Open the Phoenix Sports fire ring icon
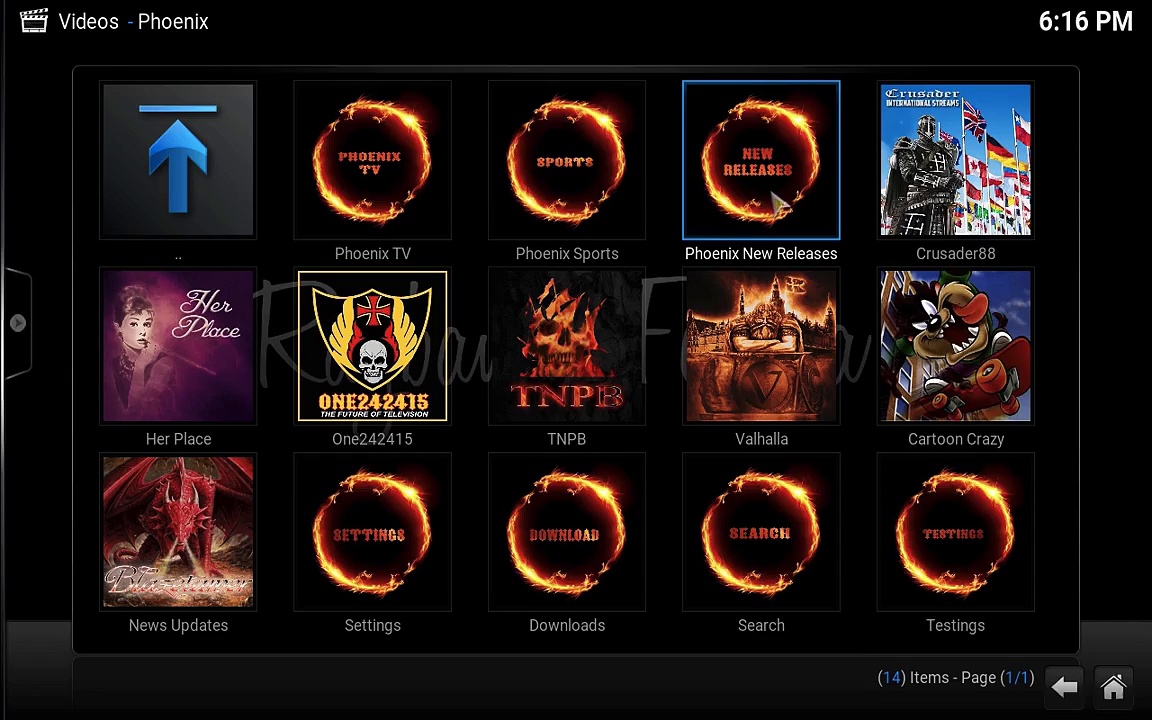1152x720 pixels. [x=566, y=161]
